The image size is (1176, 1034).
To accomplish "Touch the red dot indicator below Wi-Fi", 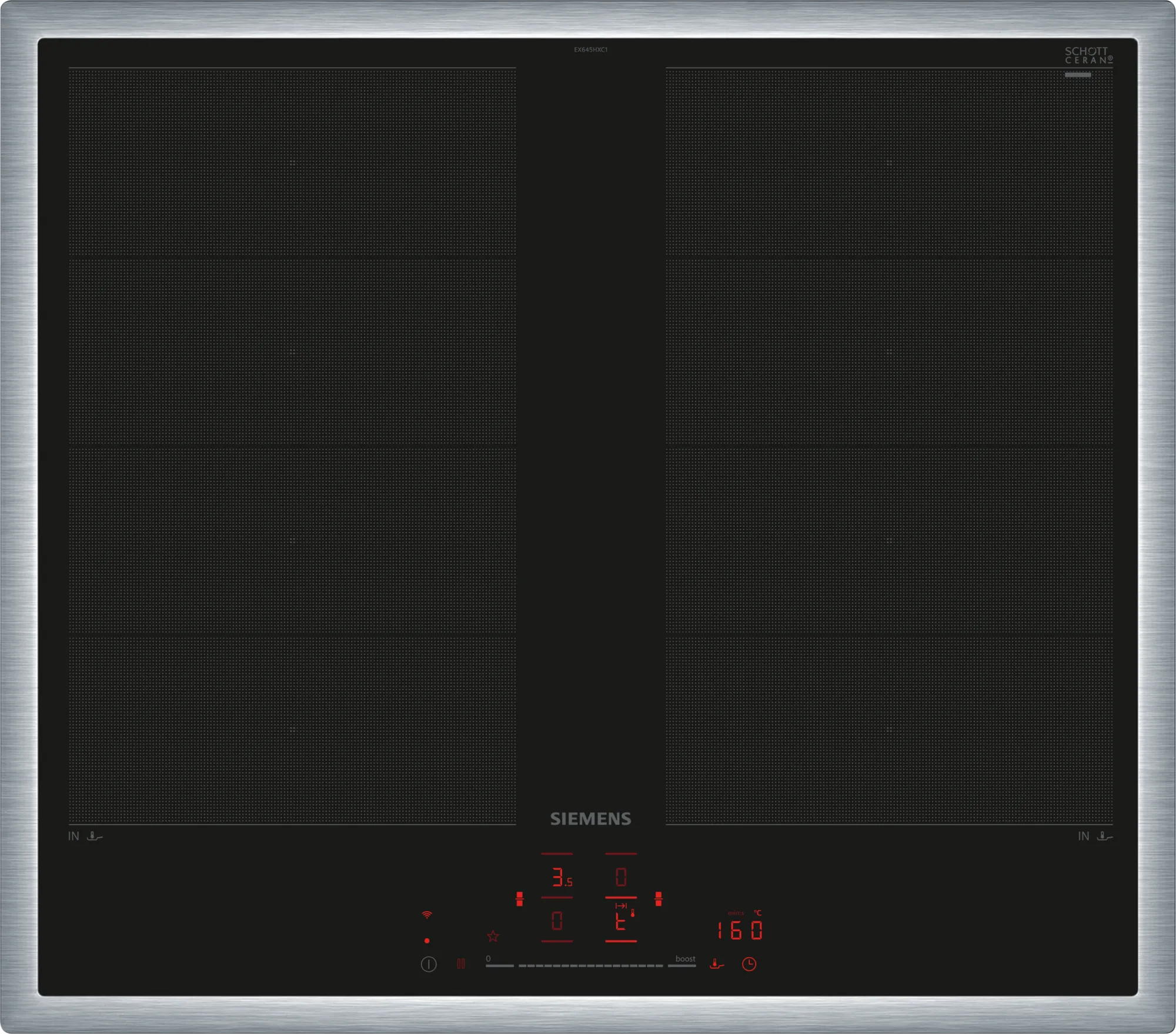I will pyautogui.click(x=427, y=941).
